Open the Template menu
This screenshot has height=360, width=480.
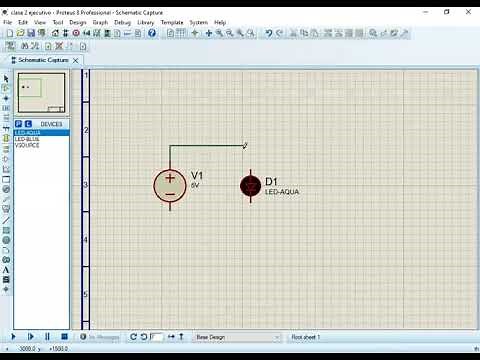(172, 22)
